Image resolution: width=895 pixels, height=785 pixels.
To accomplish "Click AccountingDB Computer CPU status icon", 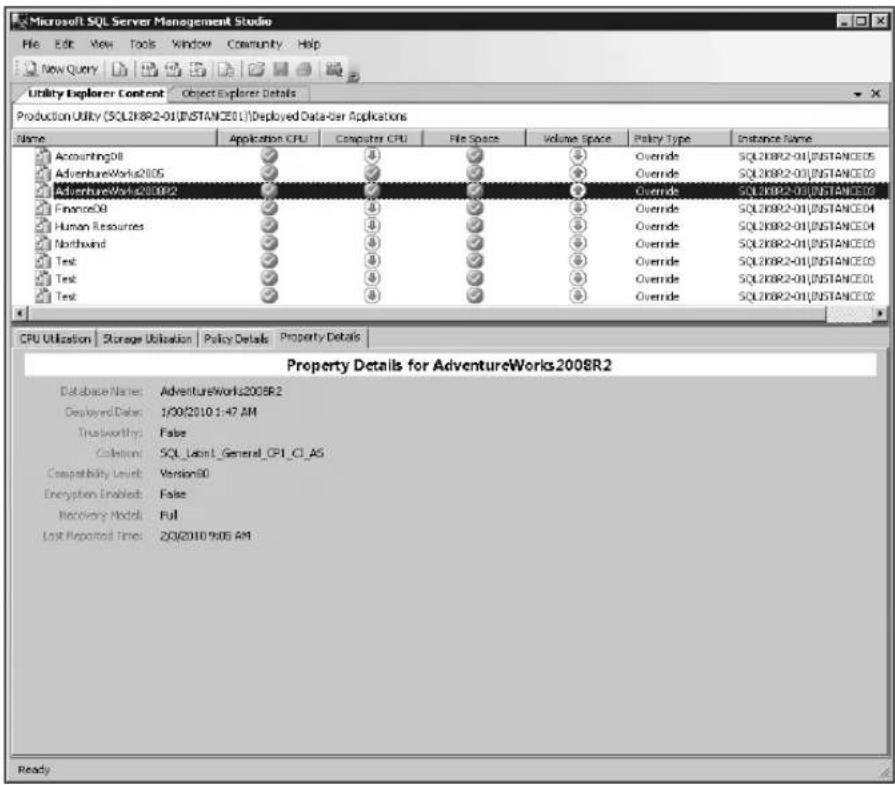I will pos(372,155).
